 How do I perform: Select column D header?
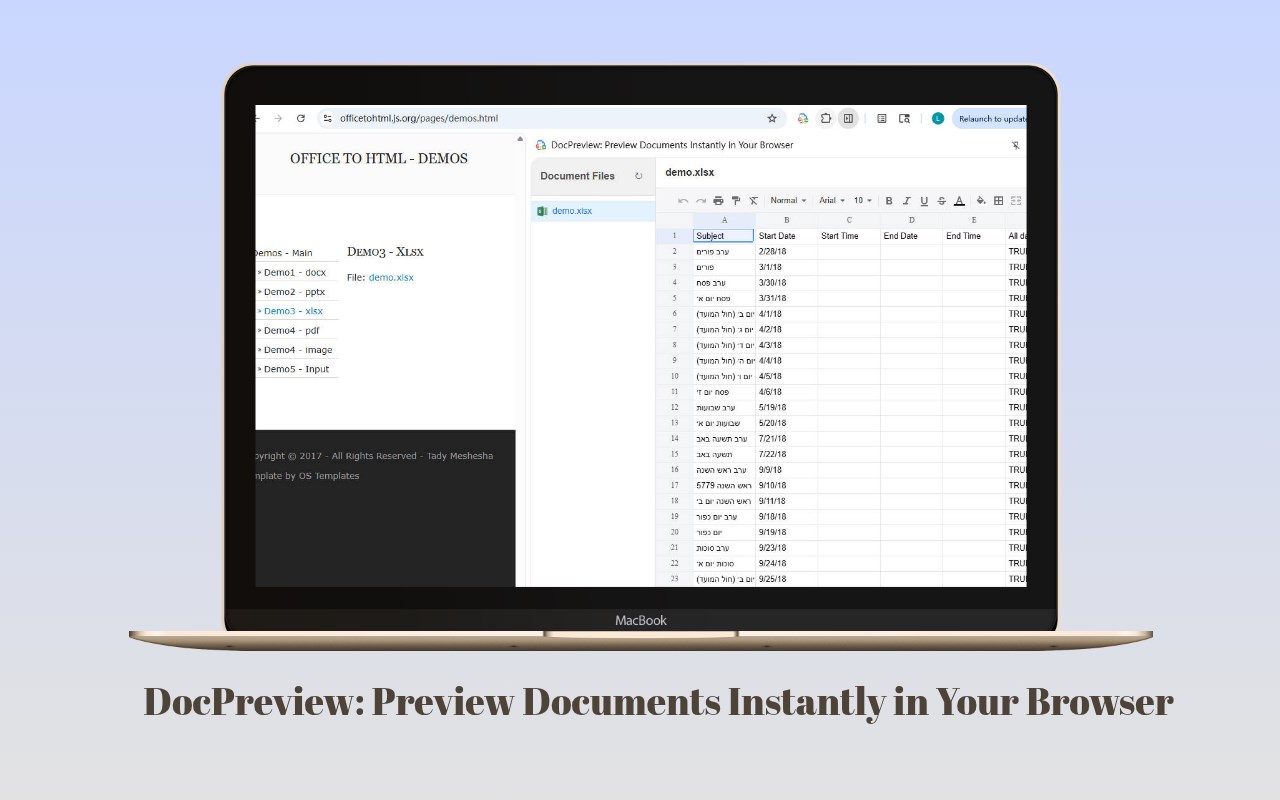912,220
